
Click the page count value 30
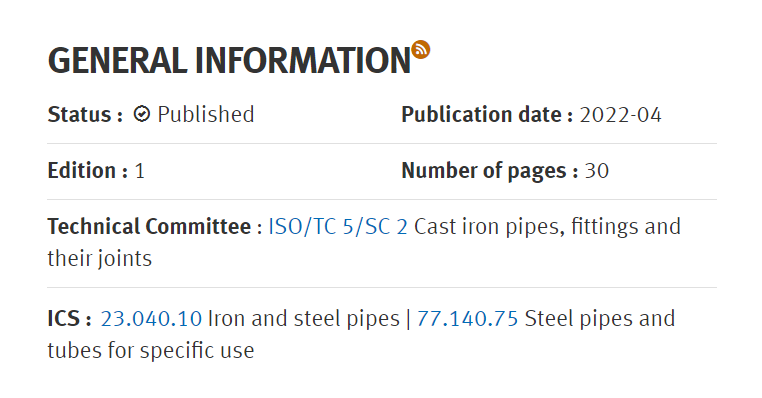(596, 171)
